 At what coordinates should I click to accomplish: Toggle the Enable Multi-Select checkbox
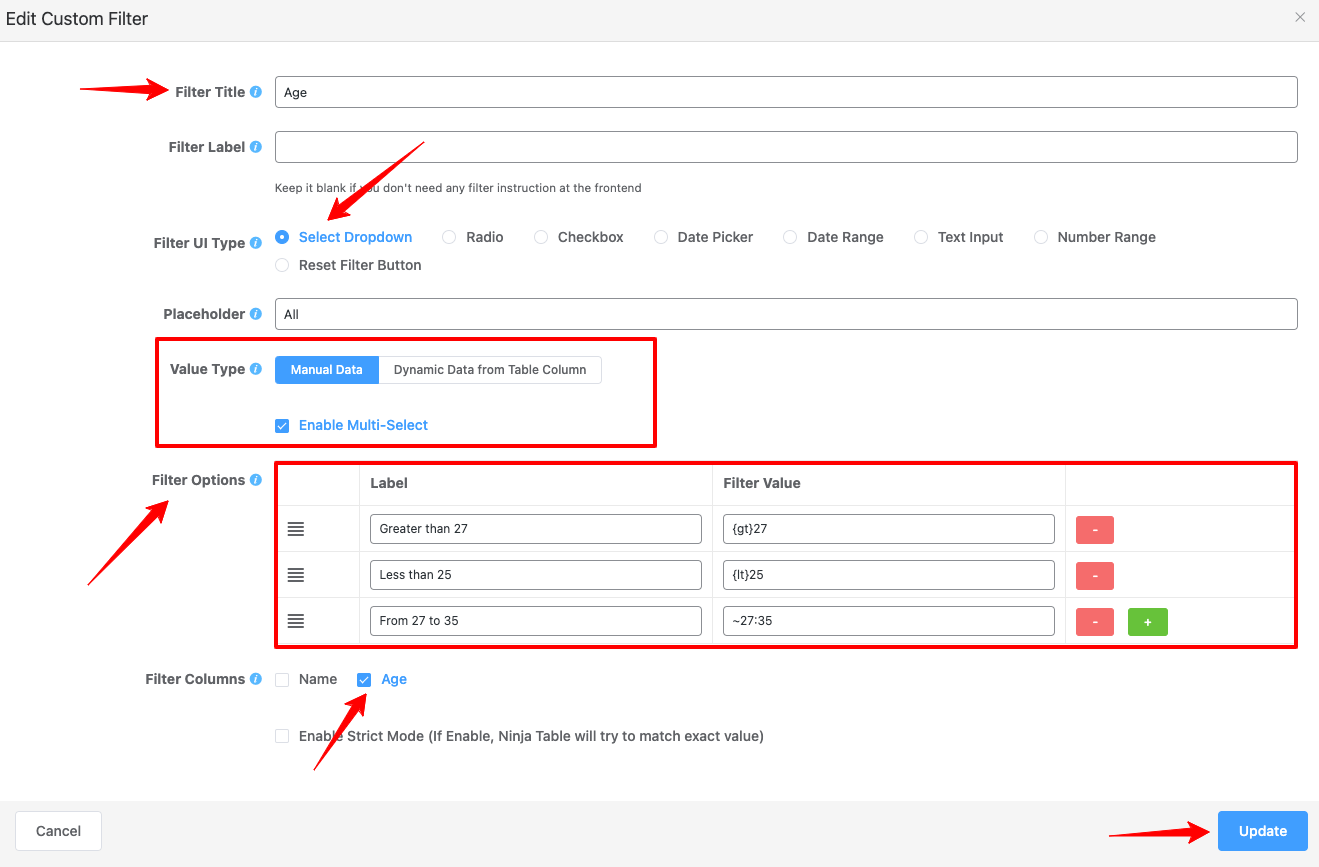pos(282,425)
